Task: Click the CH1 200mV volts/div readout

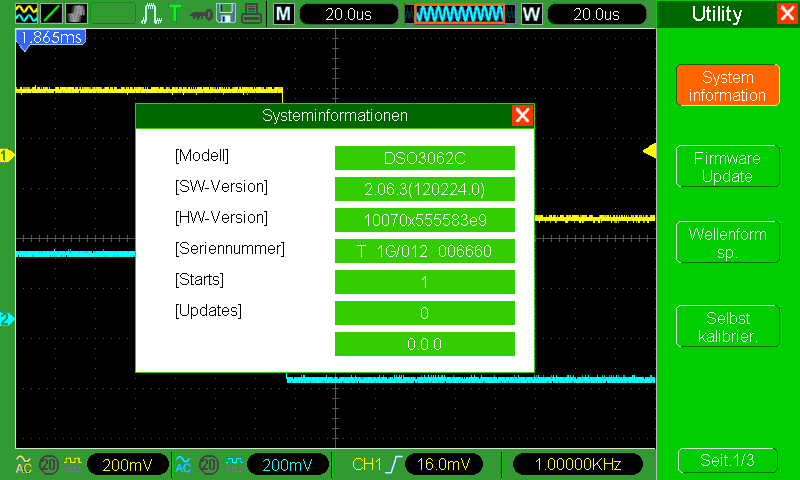Action: pyautogui.click(x=128, y=465)
